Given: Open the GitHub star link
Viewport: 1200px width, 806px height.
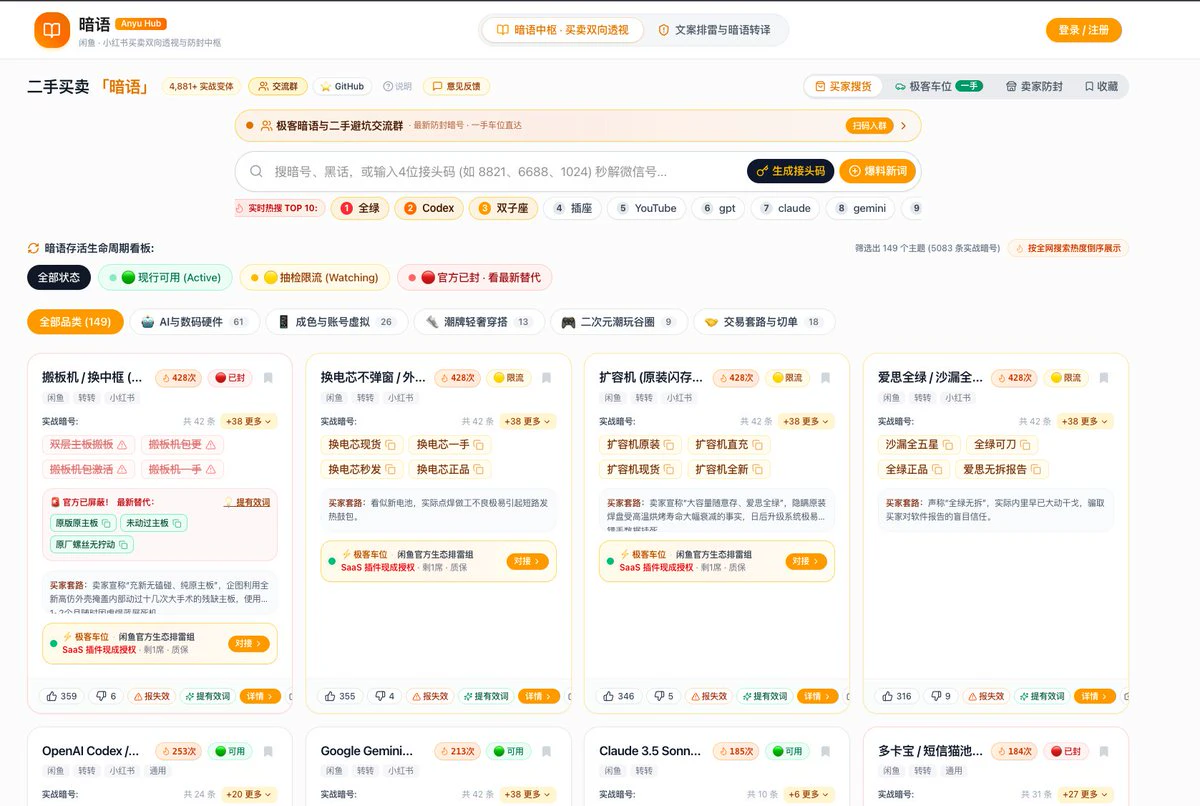Looking at the screenshot, I should [x=342, y=87].
